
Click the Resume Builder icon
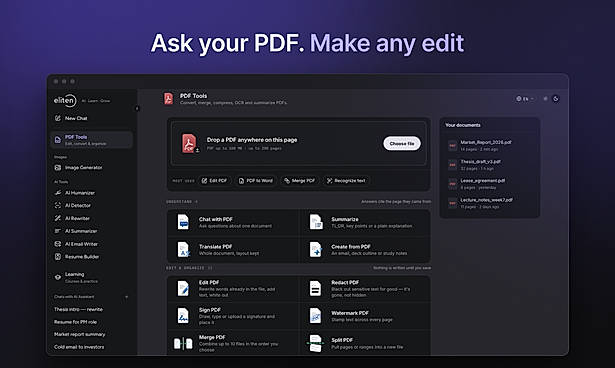[58, 257]
